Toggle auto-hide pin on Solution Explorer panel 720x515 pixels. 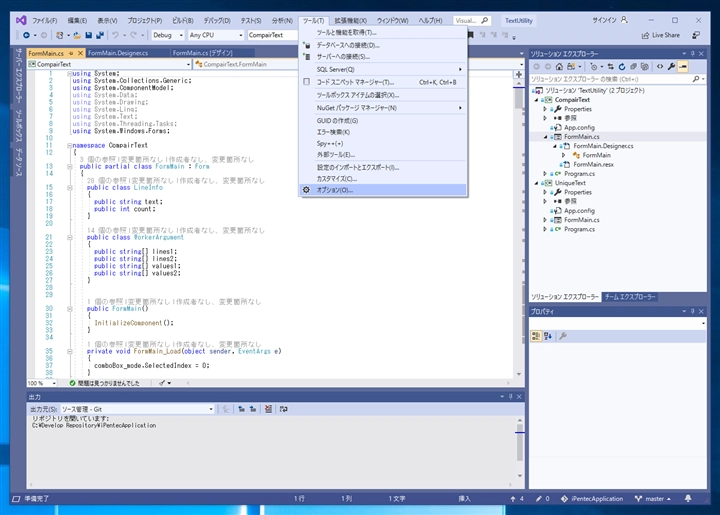(692, 54)
